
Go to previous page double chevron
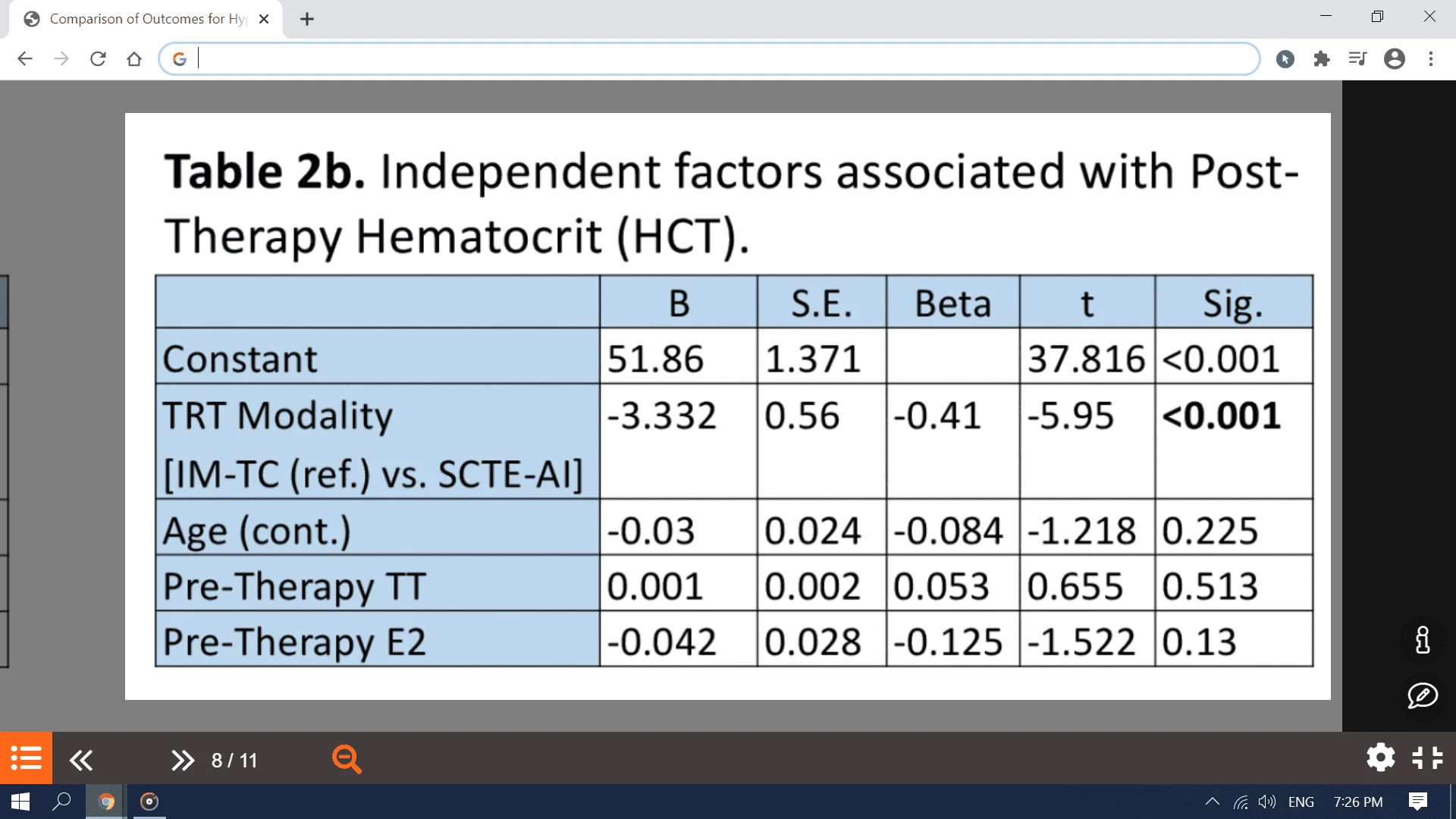(x=80, y=760)
